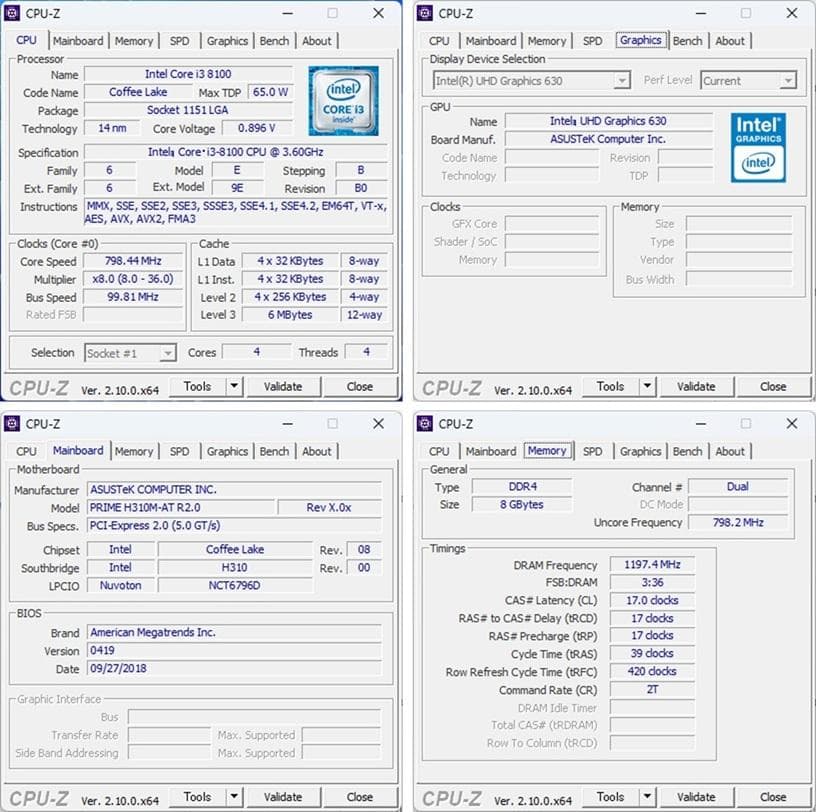Screen dimensions: 816x812
Task: Click the CPU-Z logo at the bottom of the CPU window
Action: tap(38, 387)
